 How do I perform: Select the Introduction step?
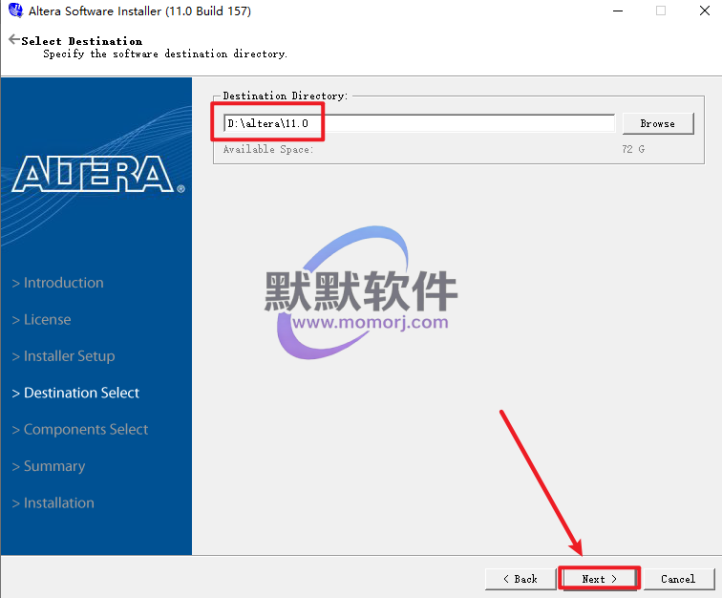pos(58,283)
